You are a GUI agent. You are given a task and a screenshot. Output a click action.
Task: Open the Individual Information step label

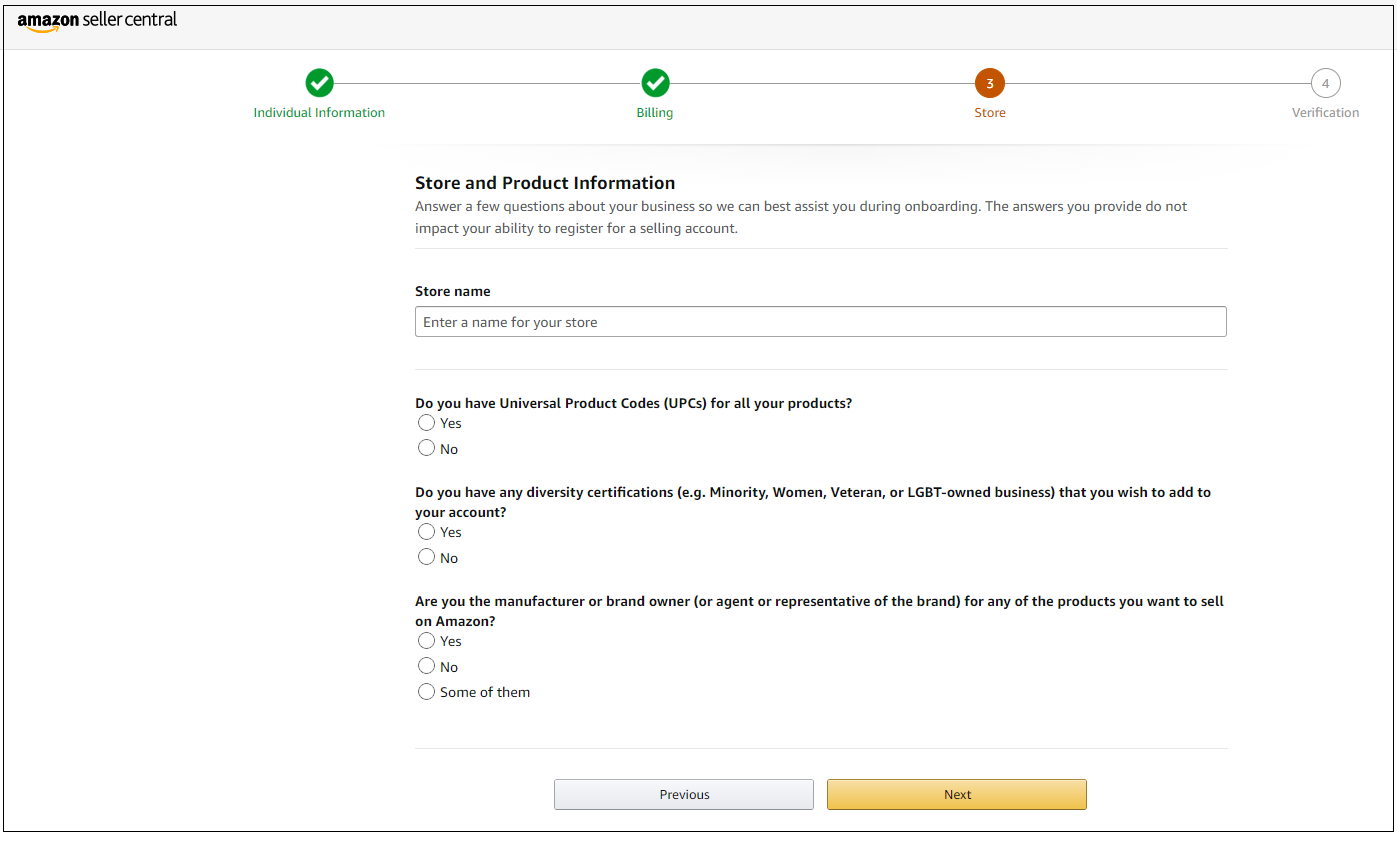pyautogui.click(x=319, y=113)
